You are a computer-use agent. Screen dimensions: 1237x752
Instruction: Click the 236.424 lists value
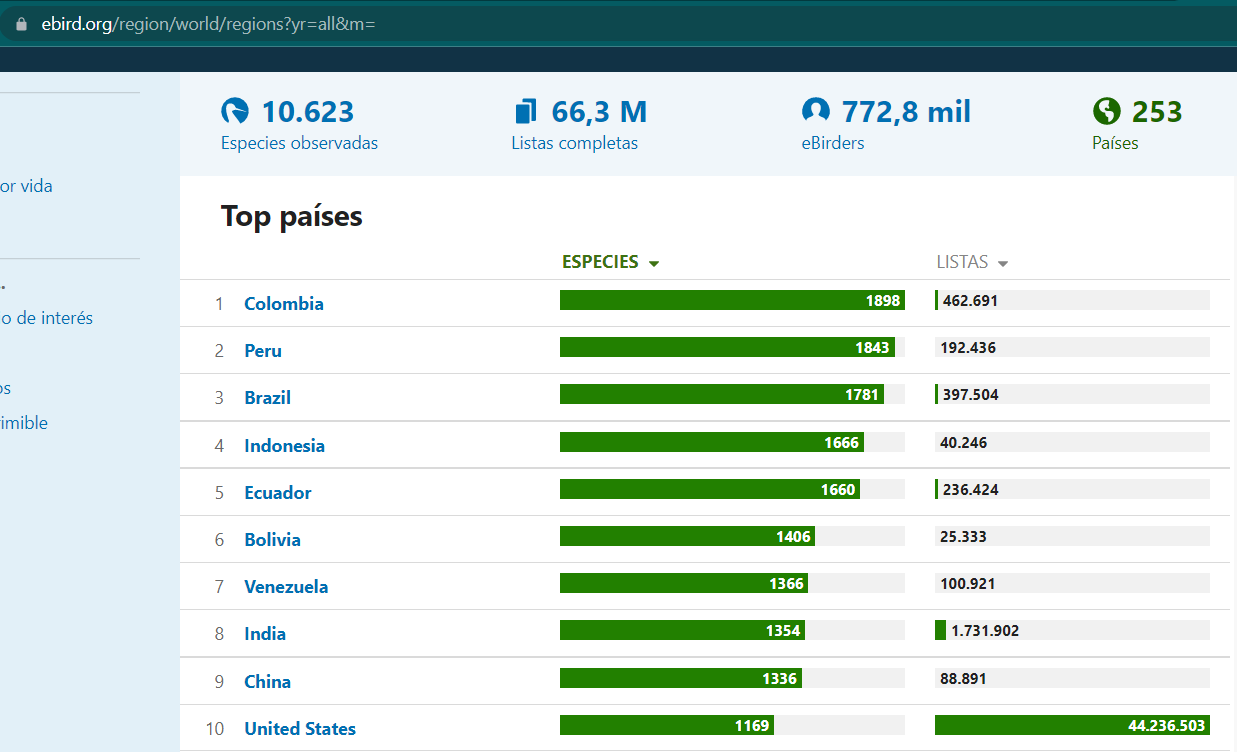[970, 489]
